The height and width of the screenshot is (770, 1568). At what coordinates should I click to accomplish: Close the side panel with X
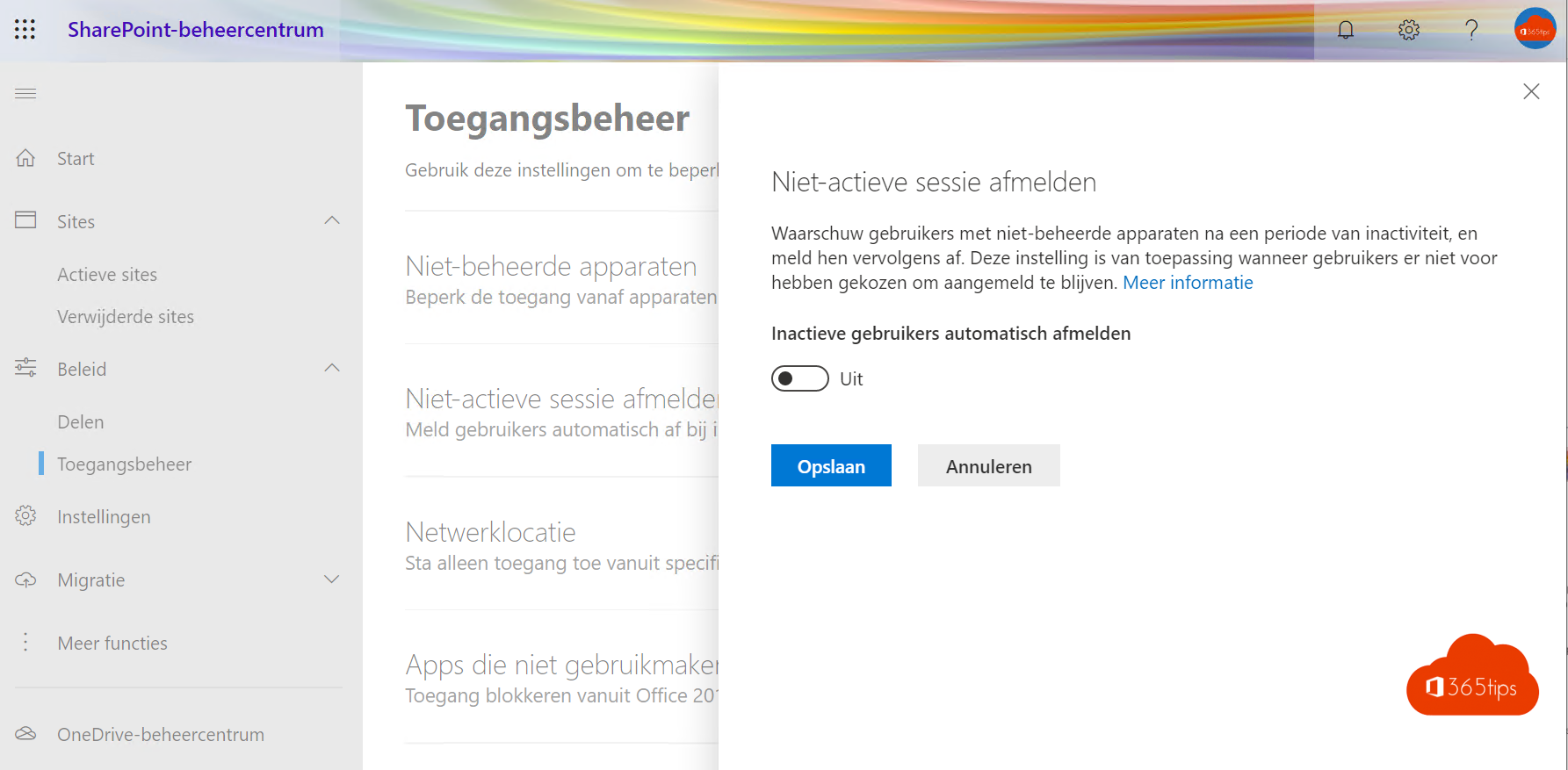[x=1531, y=91]
